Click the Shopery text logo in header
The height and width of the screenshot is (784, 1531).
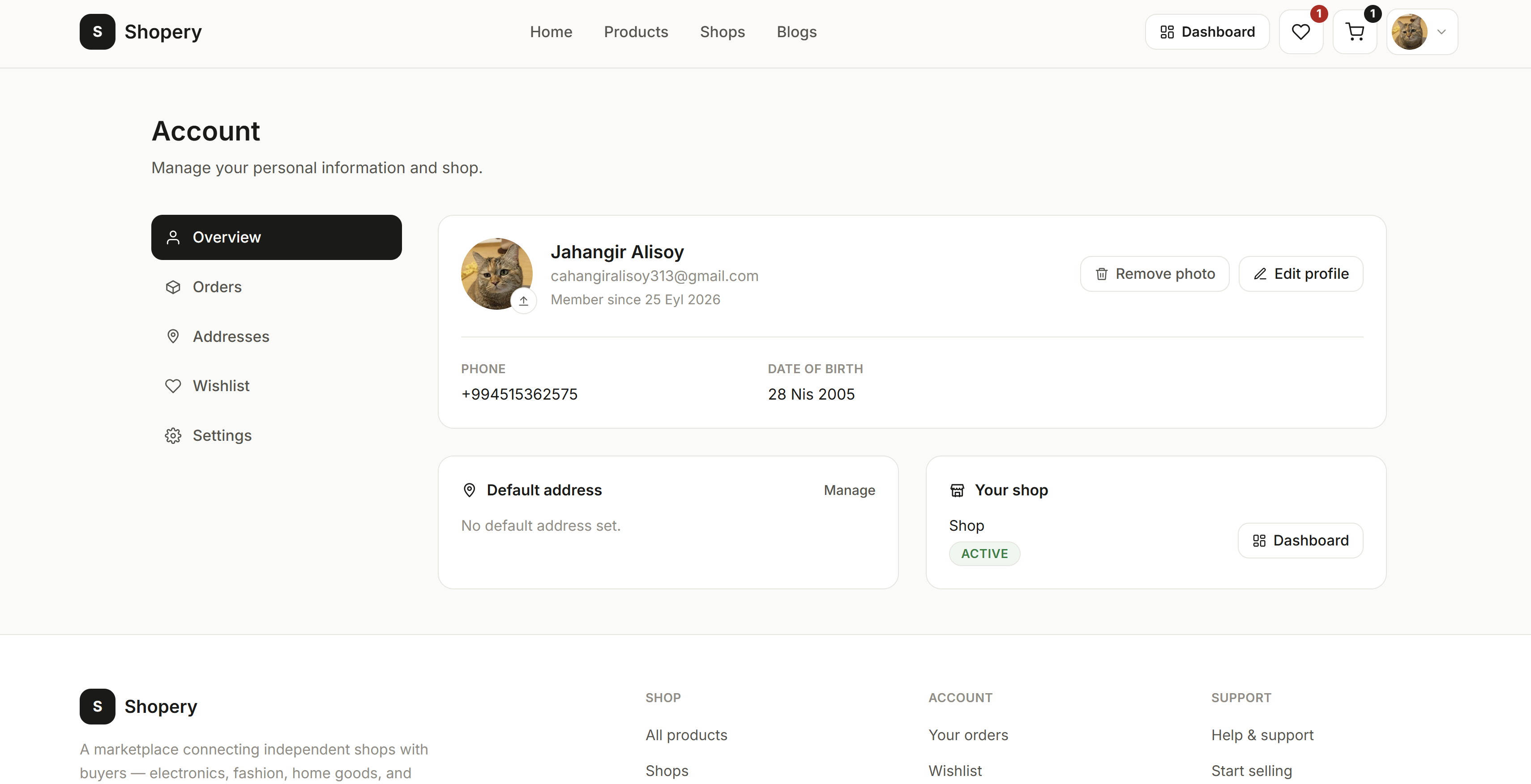[163, 32]
